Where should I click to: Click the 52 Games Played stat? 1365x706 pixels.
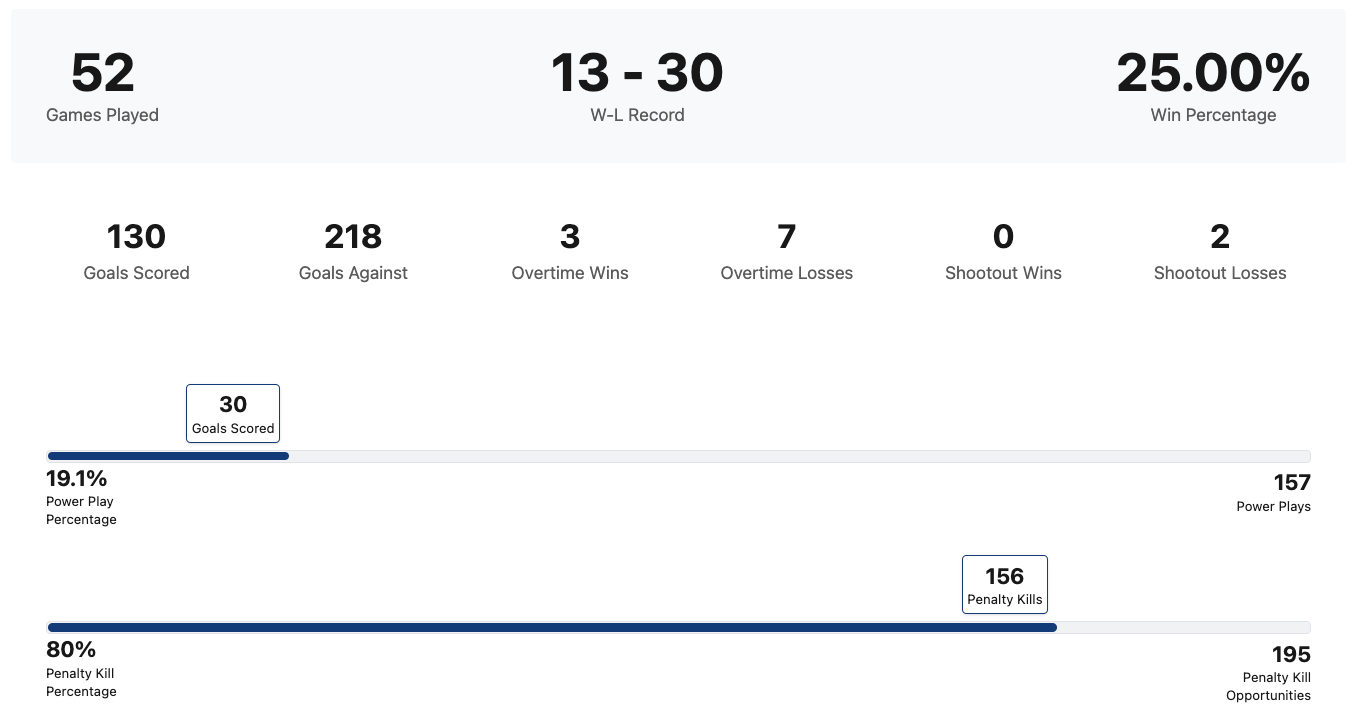[x=102, y=74]
